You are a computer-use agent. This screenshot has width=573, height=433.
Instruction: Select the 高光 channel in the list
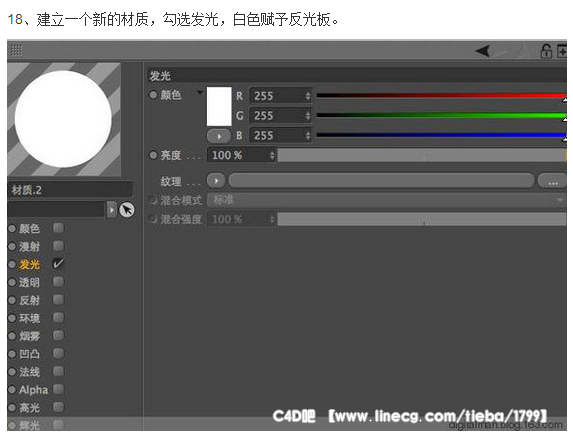pyautogui.click(x=29, y=407)
